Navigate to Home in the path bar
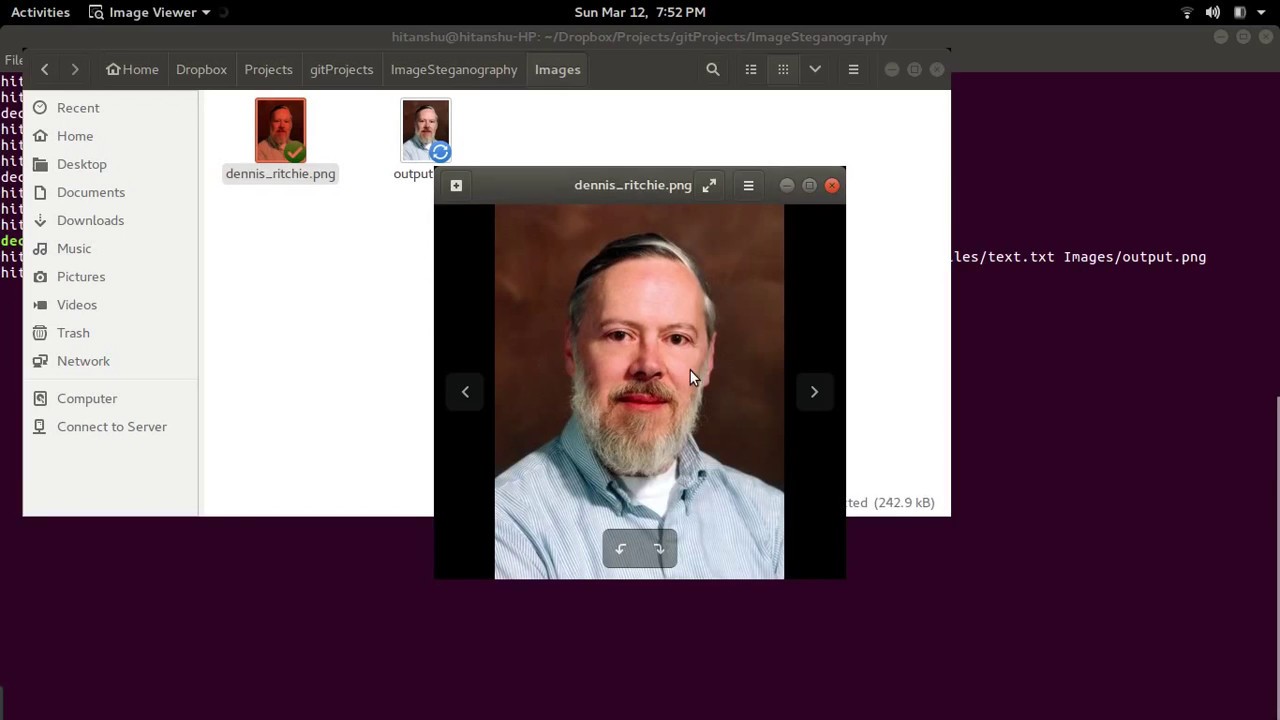The width and height of the screenshot is (1280, 720). click(133, 69)
